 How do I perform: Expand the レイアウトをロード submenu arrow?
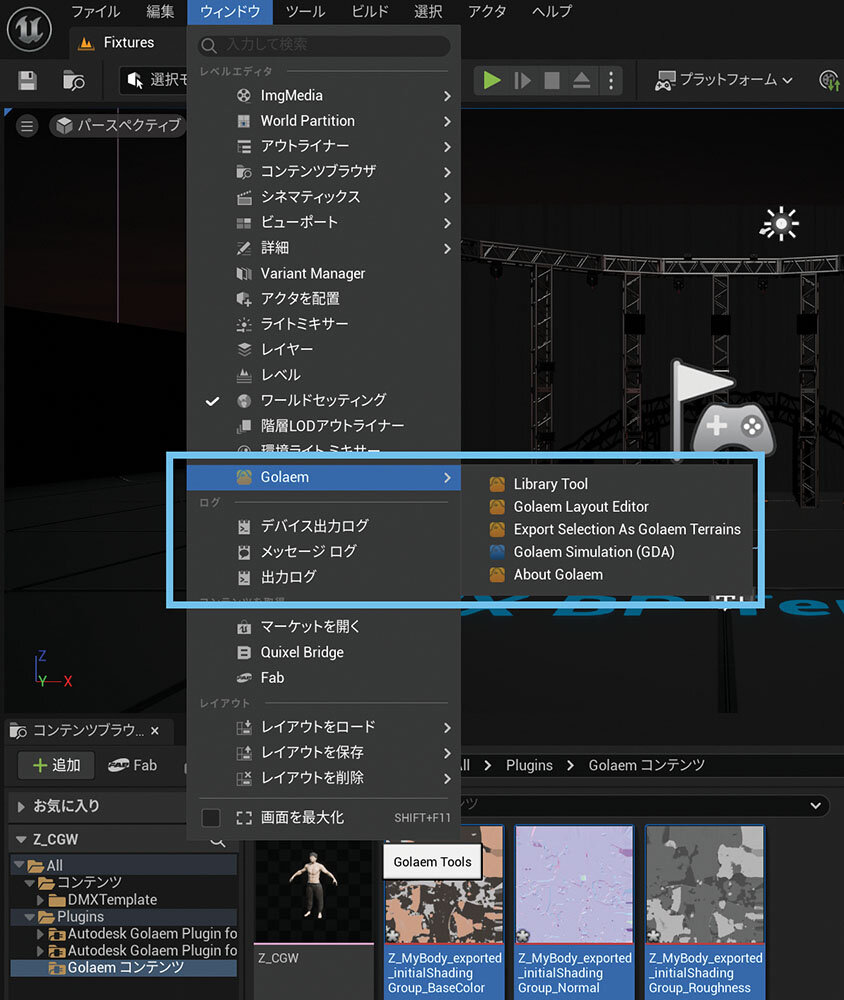(x=447, y=728)
